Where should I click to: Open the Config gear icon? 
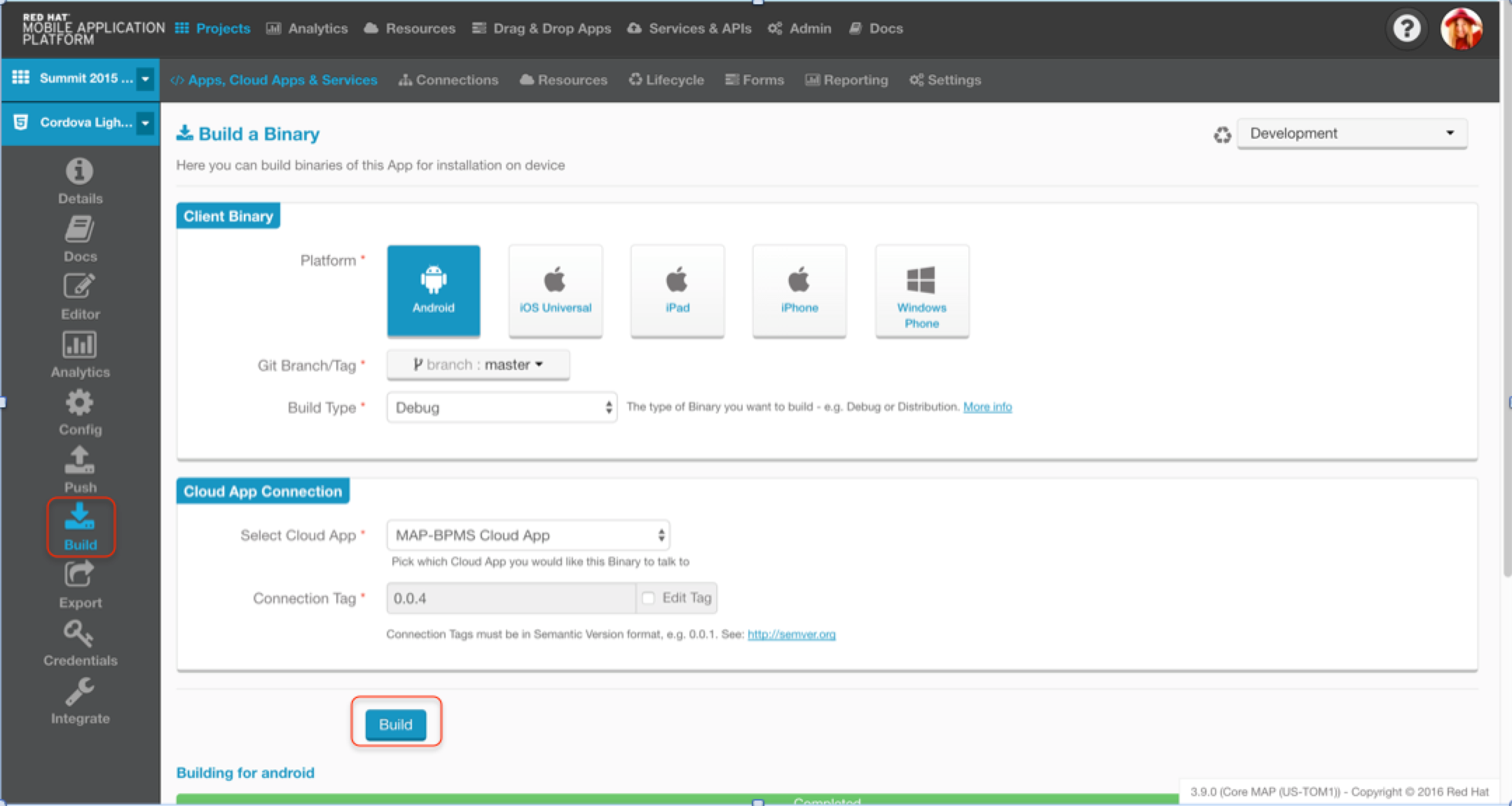tap(79, 411)
